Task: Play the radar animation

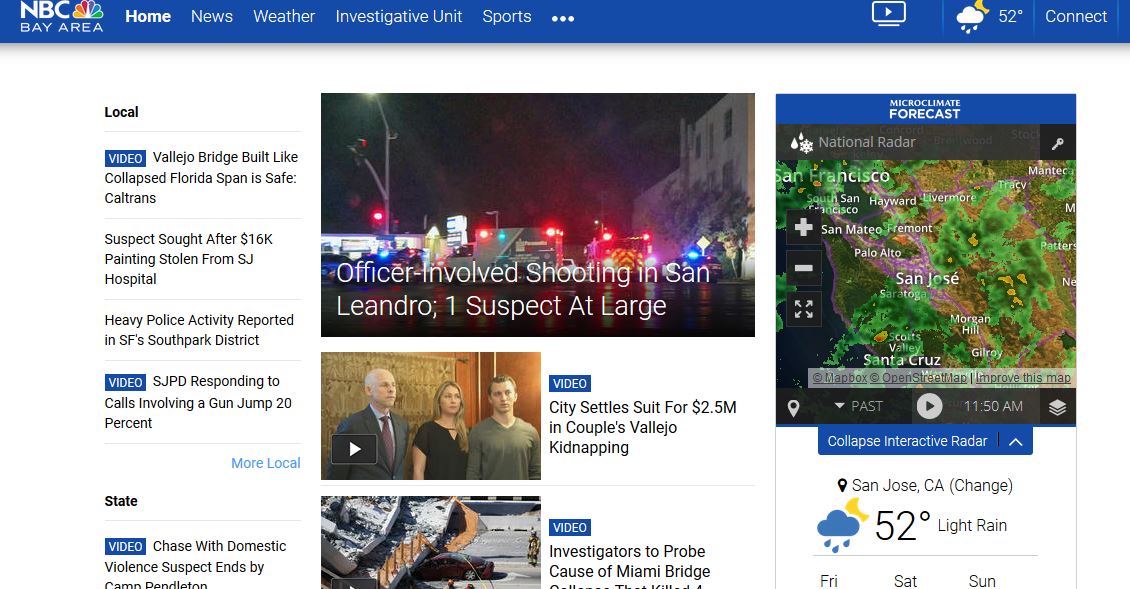Action: (929, 407)
